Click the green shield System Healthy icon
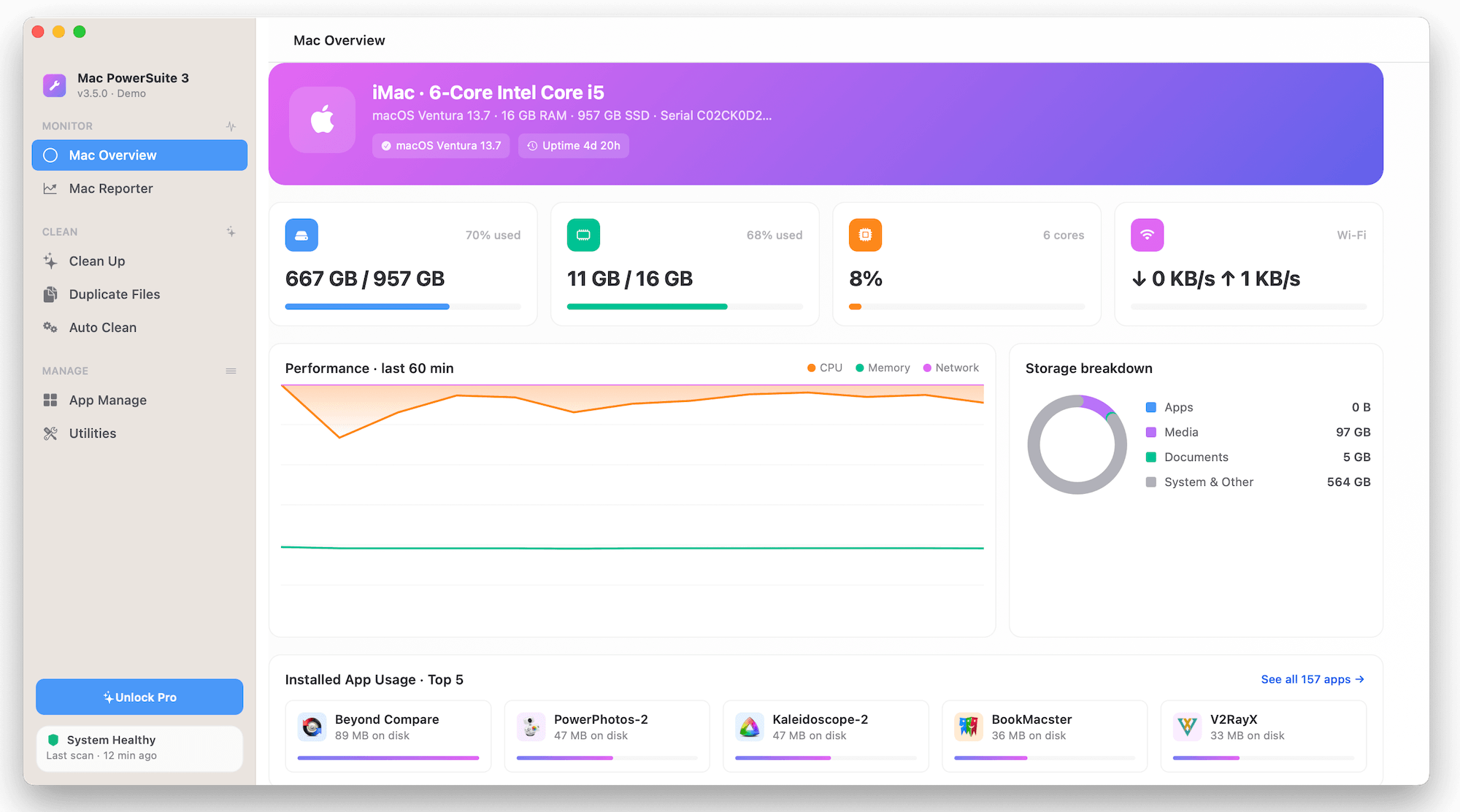Image resolution: width=1460 pixels, height=812 pixels. pyautogui.click(x=53, y=740)
